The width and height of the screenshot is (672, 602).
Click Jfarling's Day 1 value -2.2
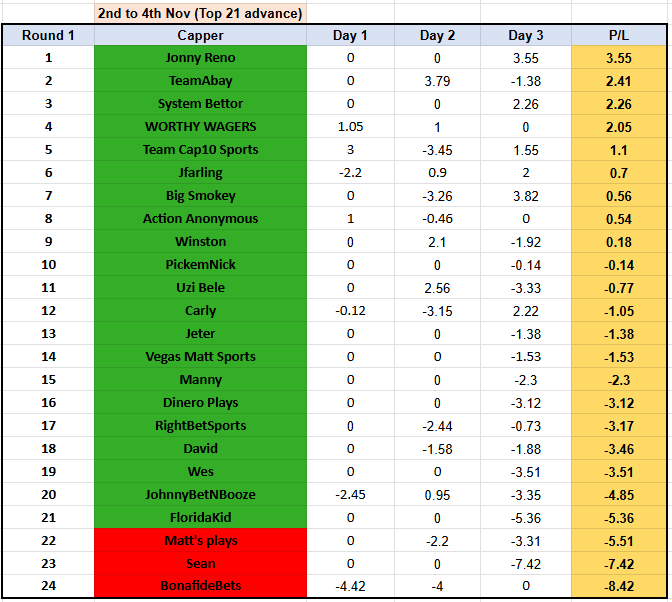point(350,173)
